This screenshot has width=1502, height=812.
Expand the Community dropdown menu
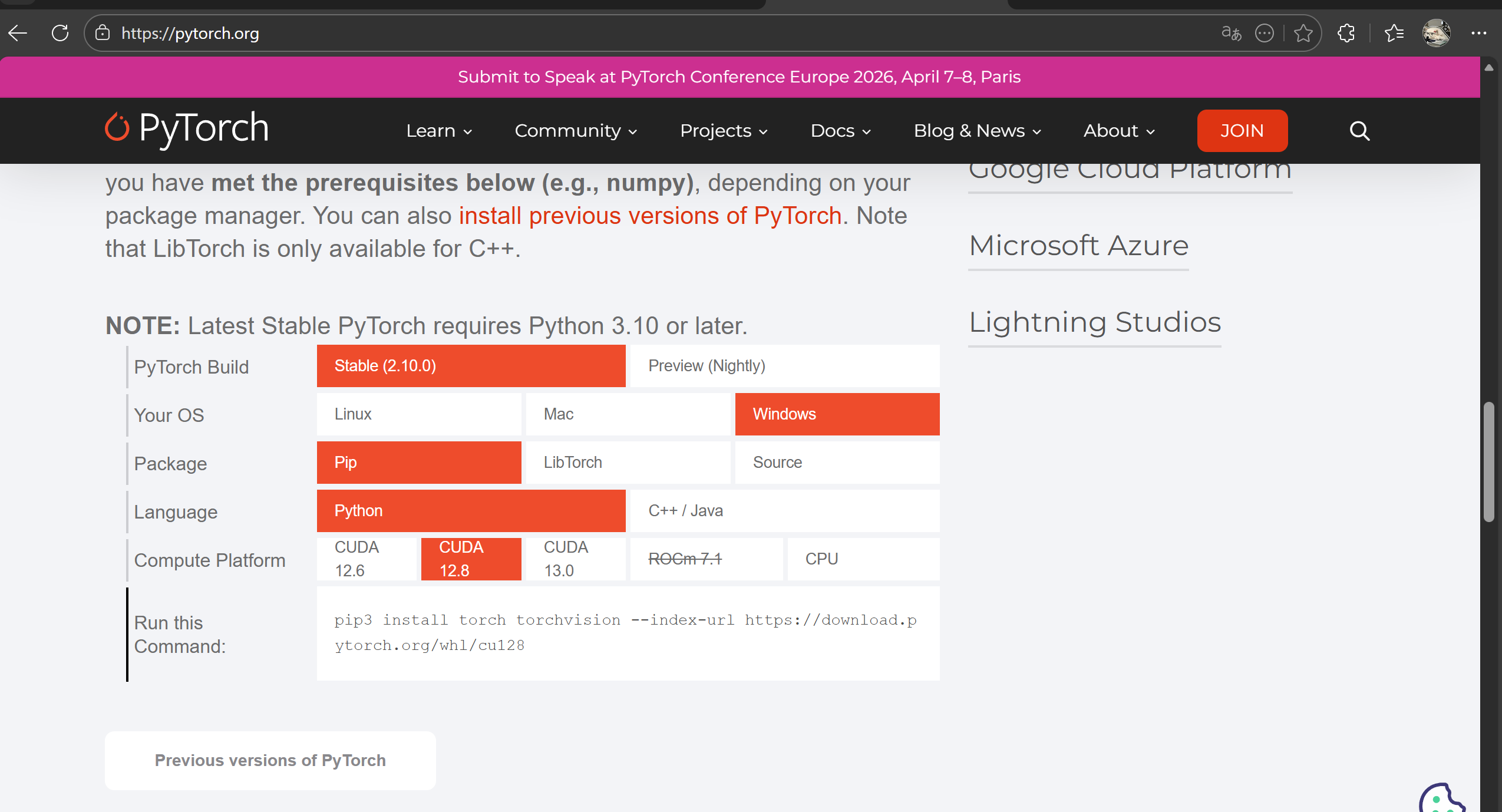576,131
